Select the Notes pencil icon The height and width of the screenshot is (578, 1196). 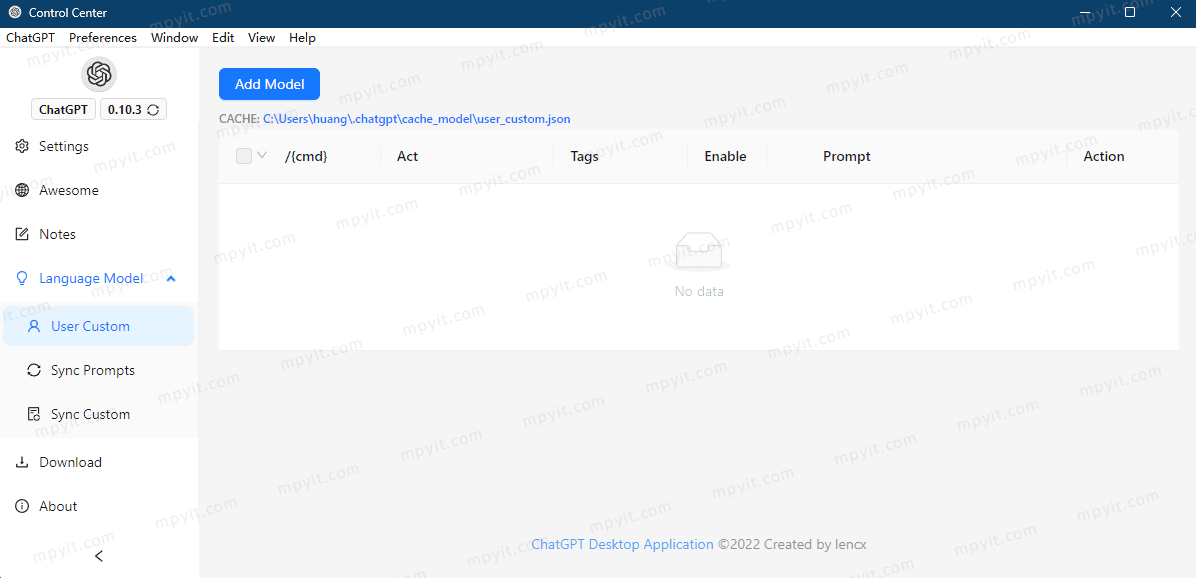(x=23, y=234)
